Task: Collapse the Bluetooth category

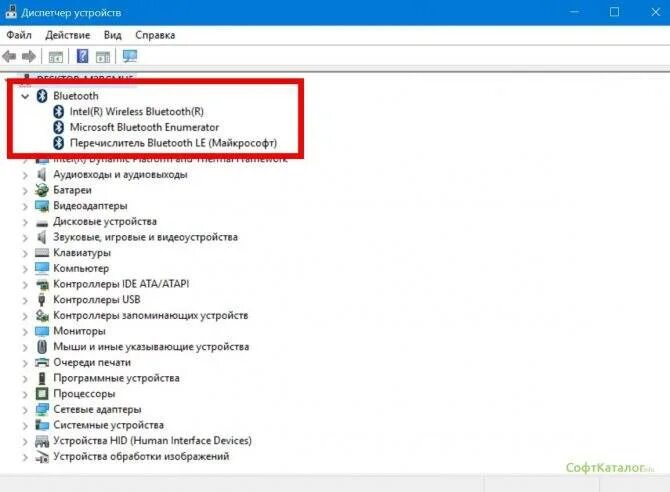Action: point(25,96)
